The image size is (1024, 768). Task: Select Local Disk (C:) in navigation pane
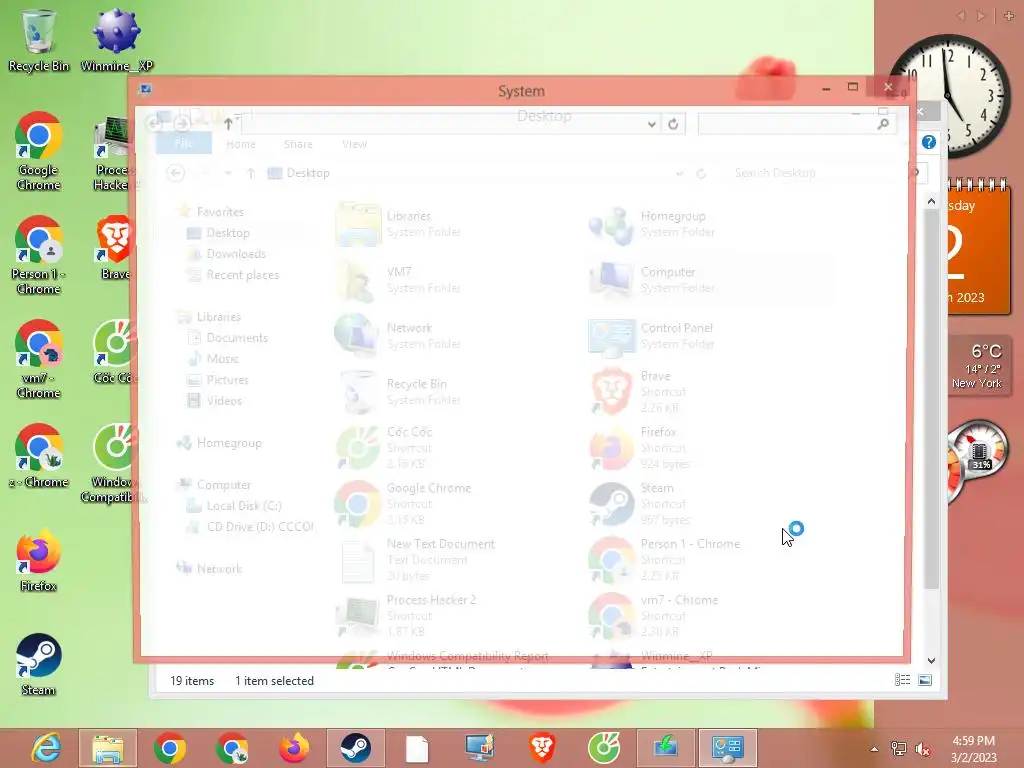click(244, 505)
